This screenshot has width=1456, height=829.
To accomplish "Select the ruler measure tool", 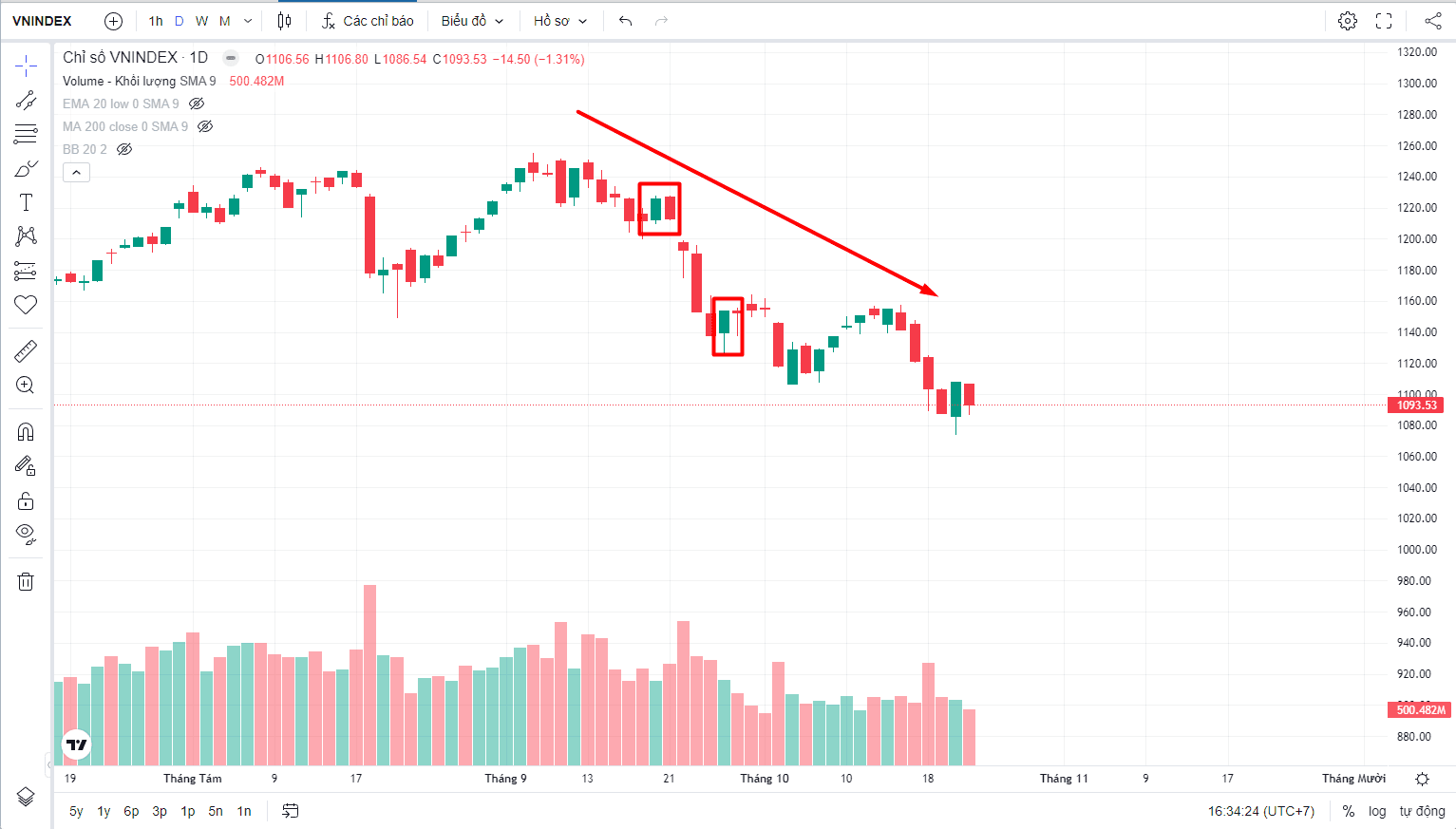I will tap(26, 351).
